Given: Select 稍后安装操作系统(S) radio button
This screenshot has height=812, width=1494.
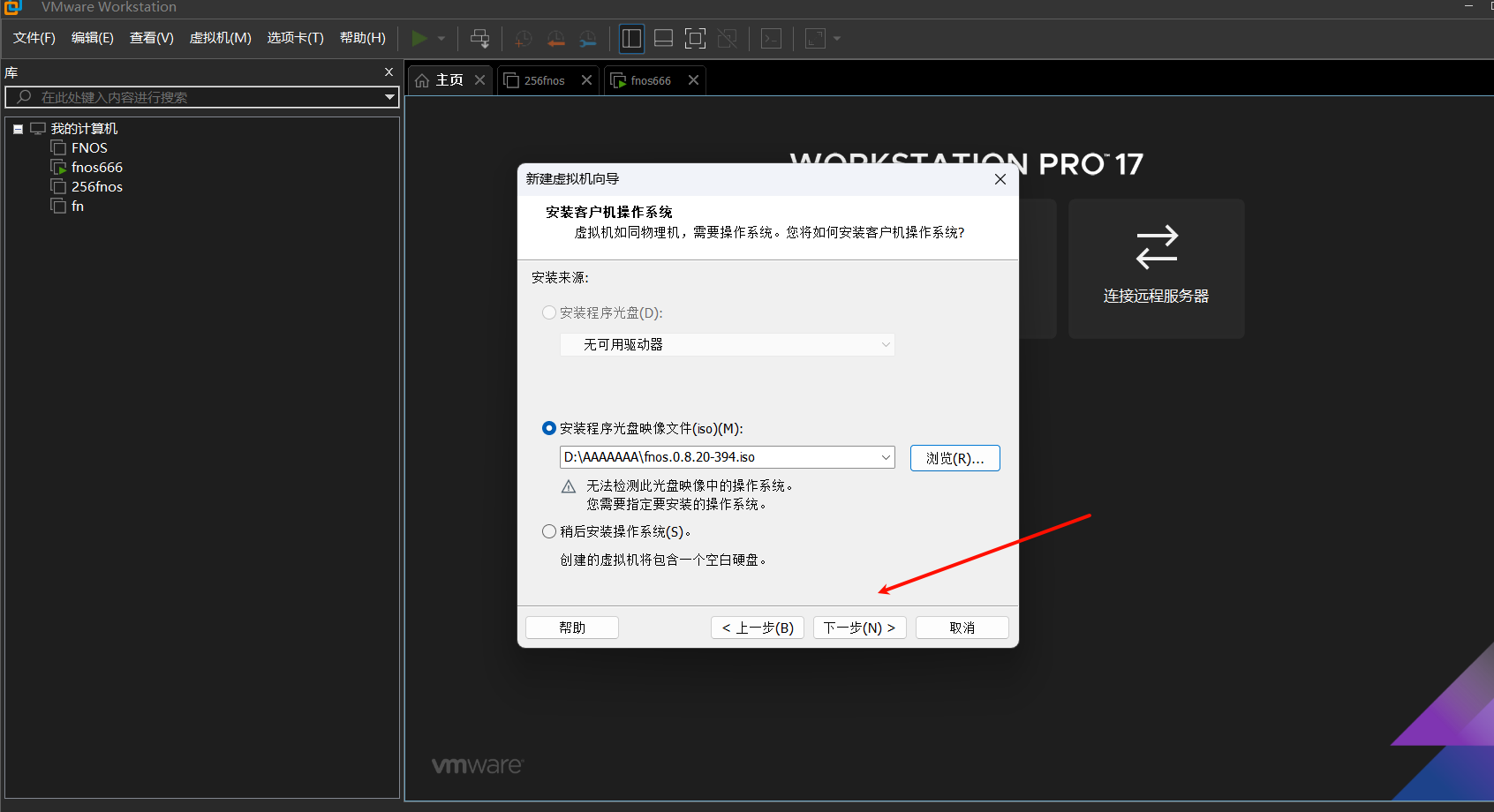Looking at the screenshot, I should click(x=549, y=531).
